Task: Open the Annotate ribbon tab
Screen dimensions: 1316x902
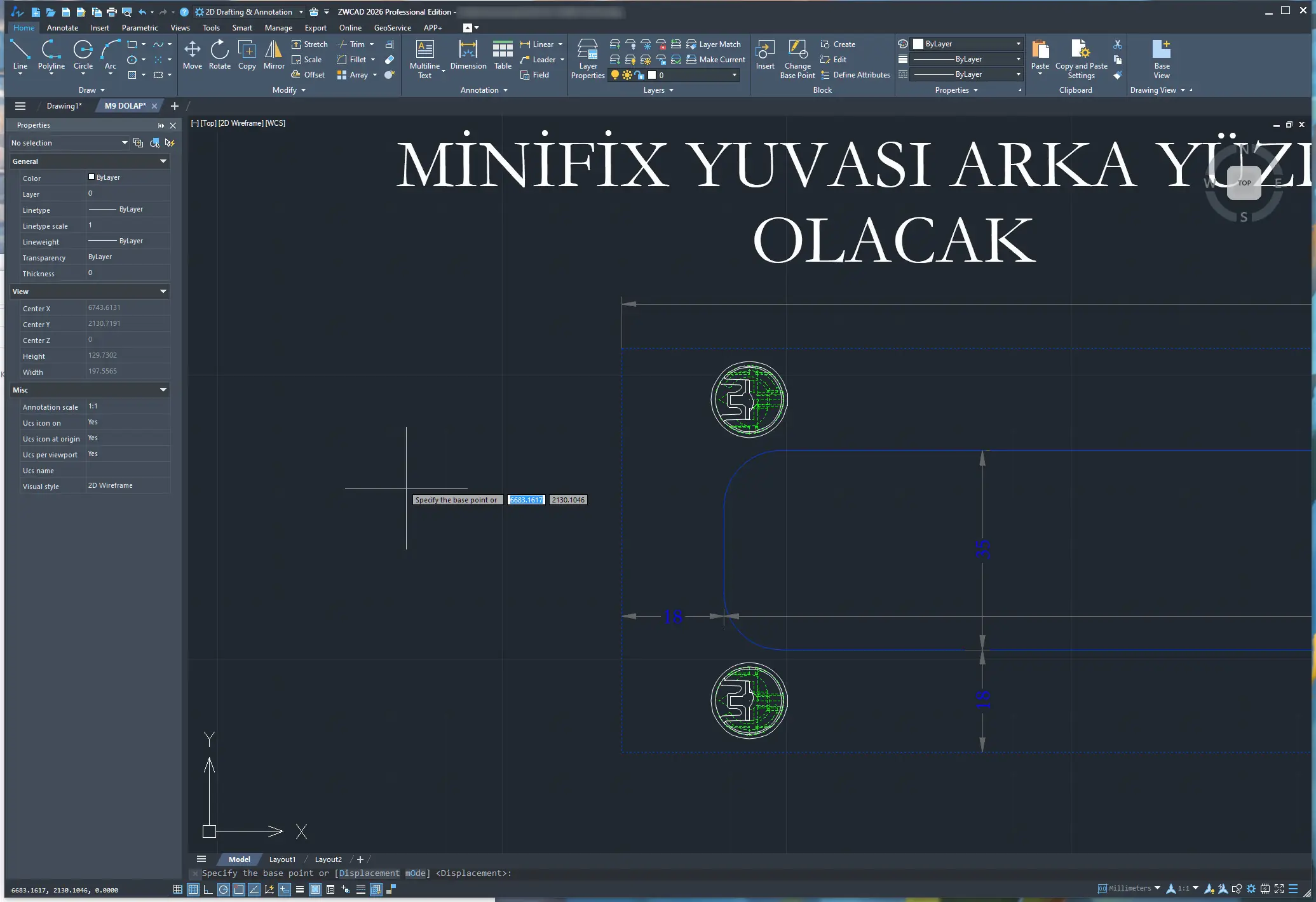Action: pos(62,28)
